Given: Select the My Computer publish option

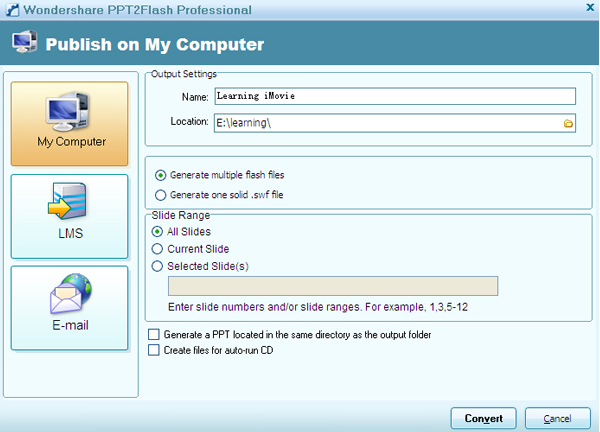Looking at the screenshot, I should (69, 124).
